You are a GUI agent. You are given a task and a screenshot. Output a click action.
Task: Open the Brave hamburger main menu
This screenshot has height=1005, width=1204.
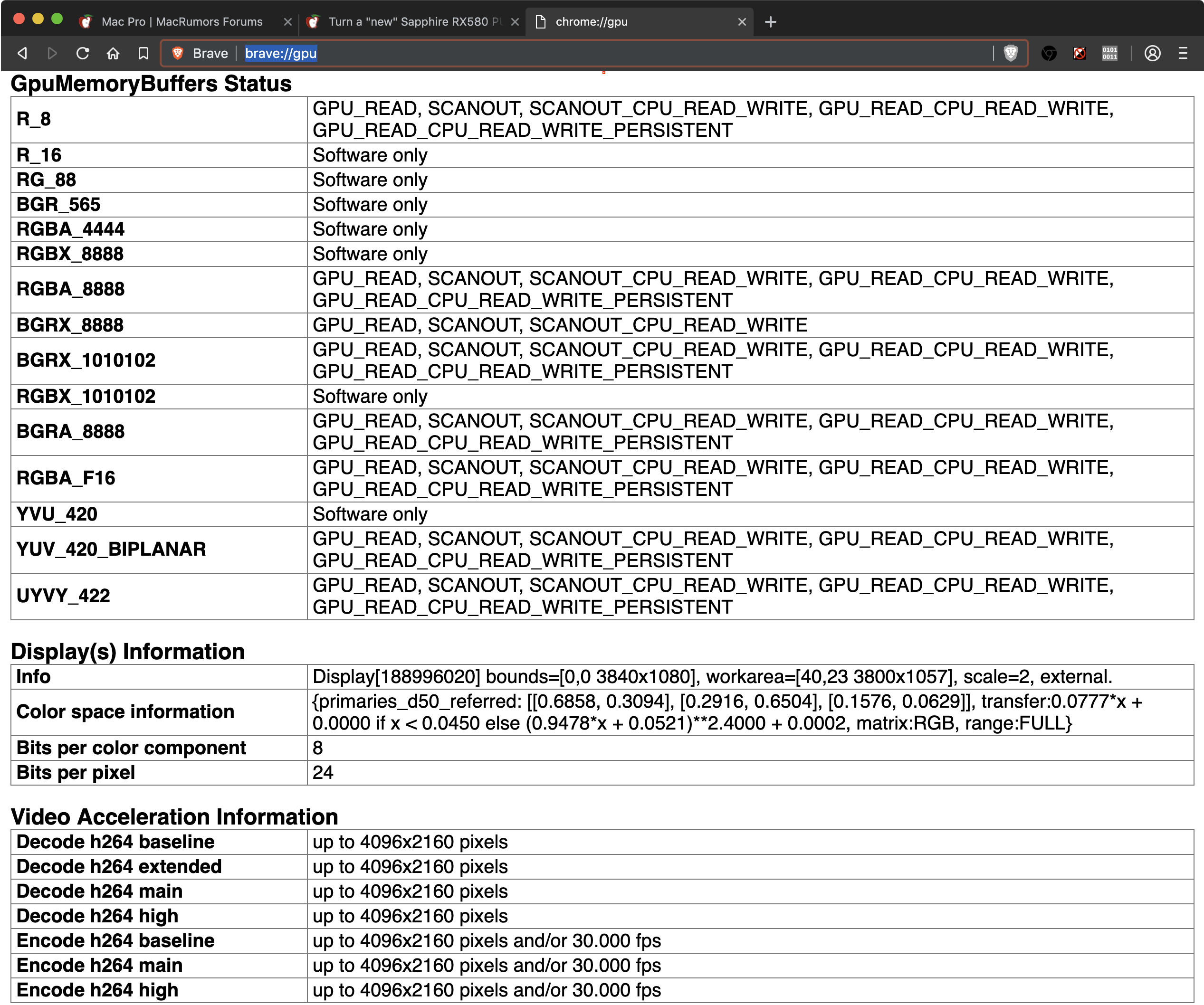1183,53
